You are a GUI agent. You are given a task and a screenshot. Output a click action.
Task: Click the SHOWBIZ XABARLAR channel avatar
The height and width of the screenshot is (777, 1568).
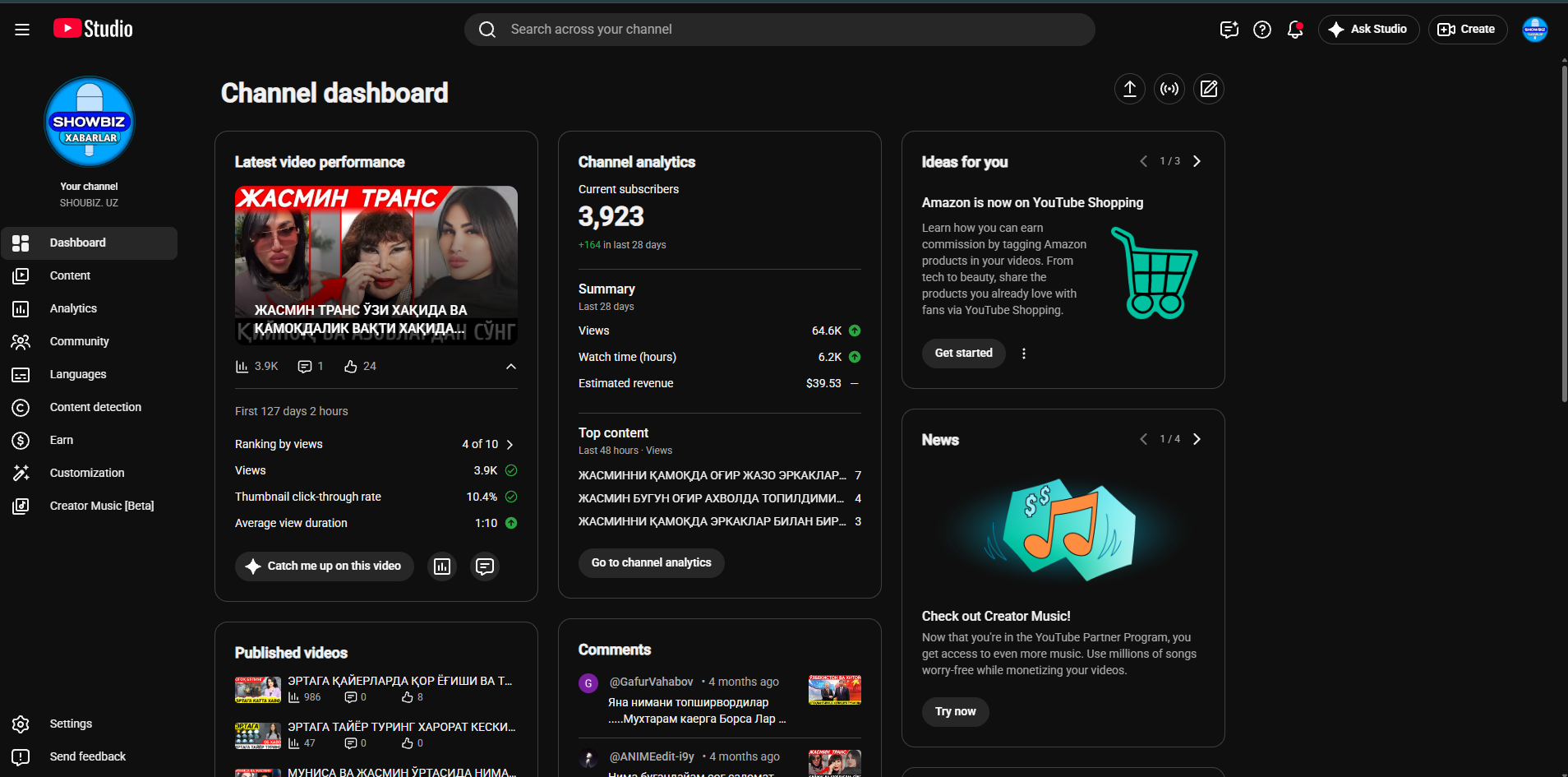90,122
